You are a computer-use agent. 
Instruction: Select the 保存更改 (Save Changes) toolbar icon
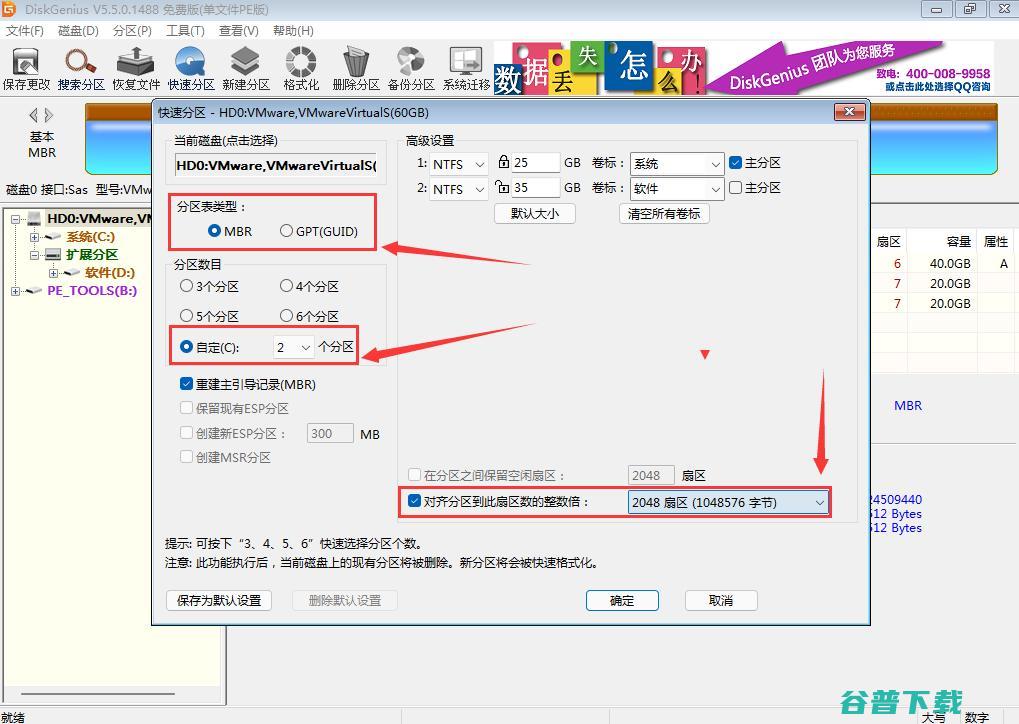click(x=26, y=65)
